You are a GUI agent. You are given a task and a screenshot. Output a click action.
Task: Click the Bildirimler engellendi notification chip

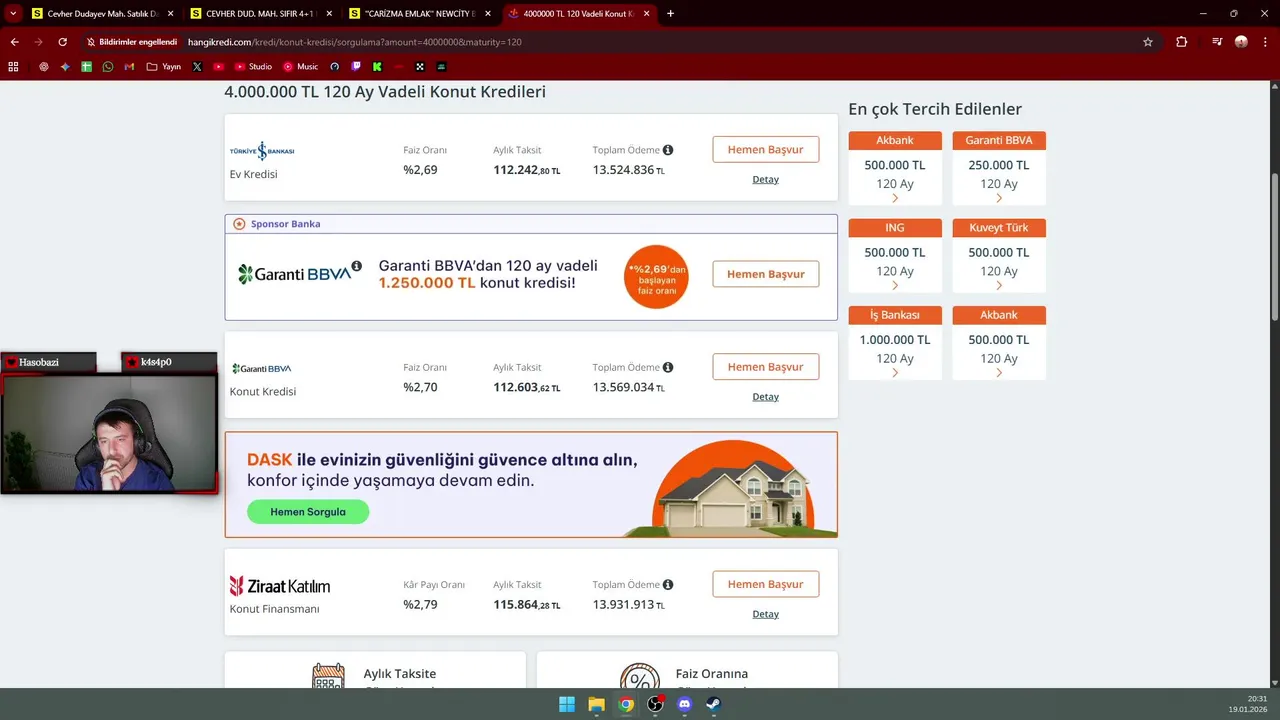pos(131,42)
